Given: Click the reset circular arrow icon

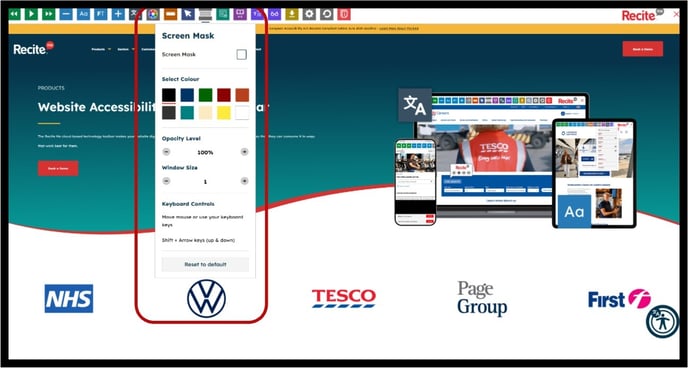Looking at the screenshot, I should click(326, 14).
